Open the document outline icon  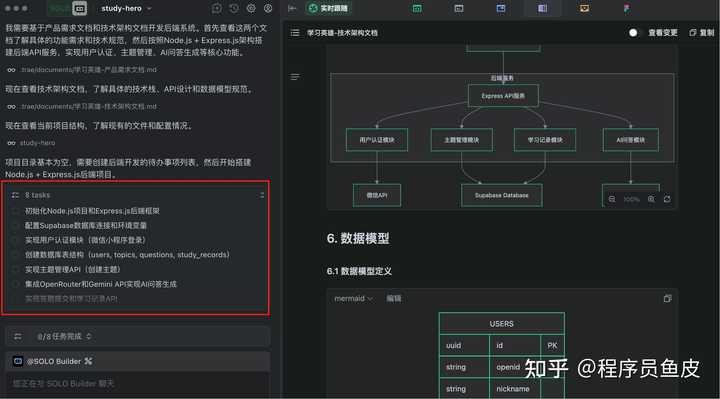pos(295,77)
